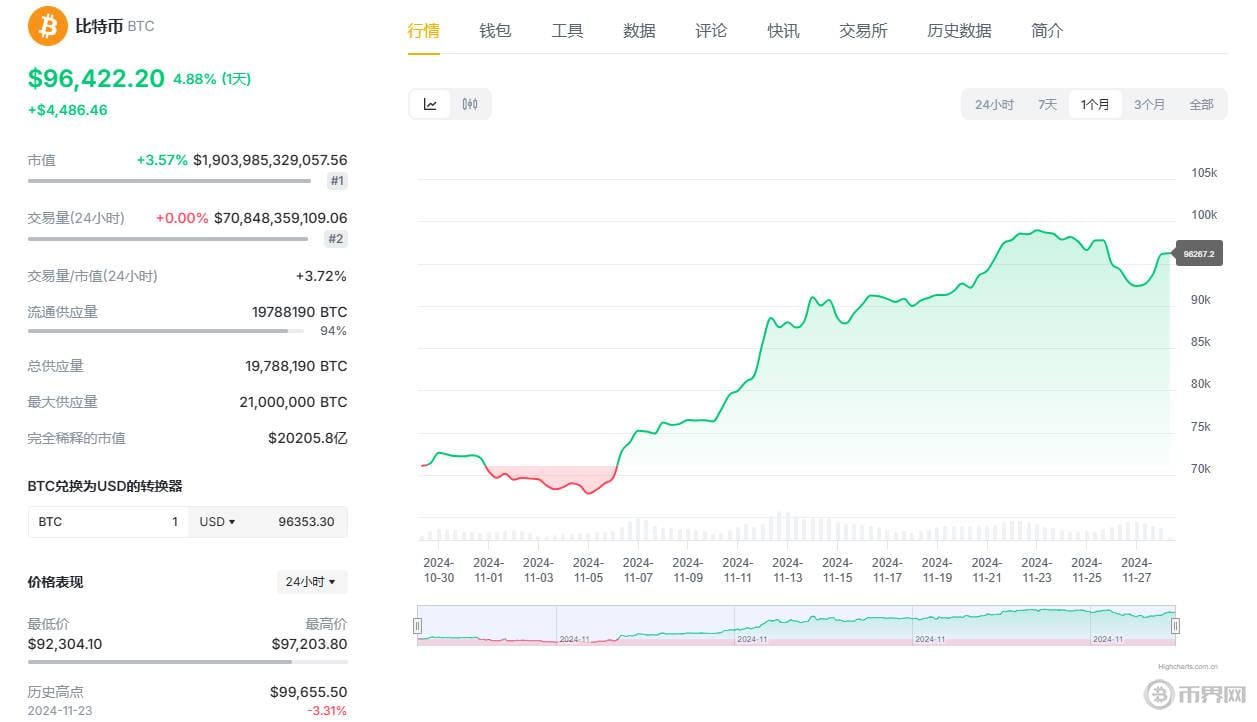Viewport: 1257px width, 722px height.
Task: Open the 行情 tab
Action: 424,31
